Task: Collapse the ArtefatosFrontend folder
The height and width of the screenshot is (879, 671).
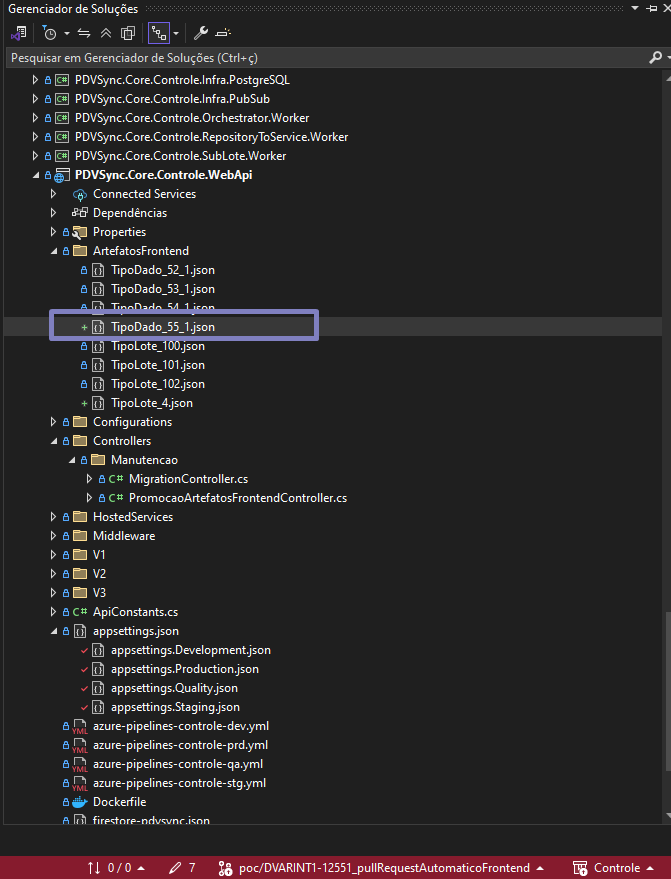Action: point(53,251)
